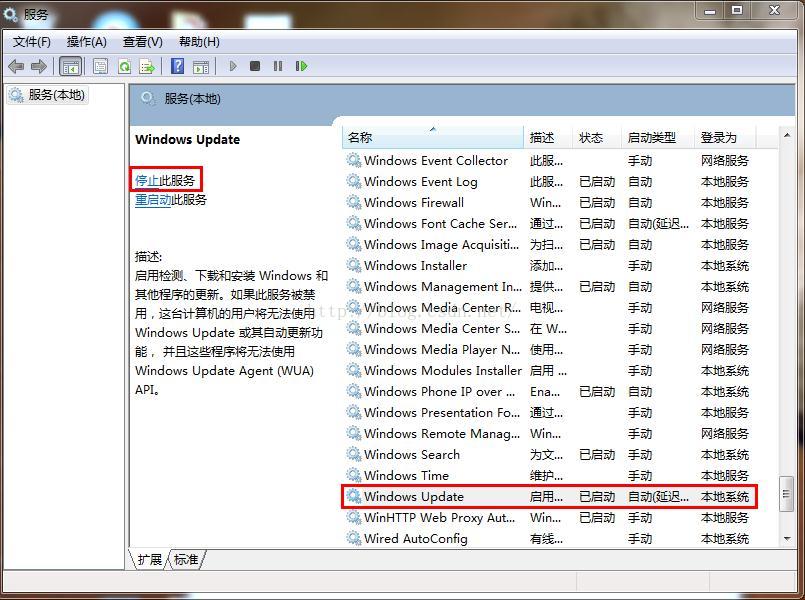Click the Refresh toolbar icon
This screenshot has height=600, width=805.
124,66
